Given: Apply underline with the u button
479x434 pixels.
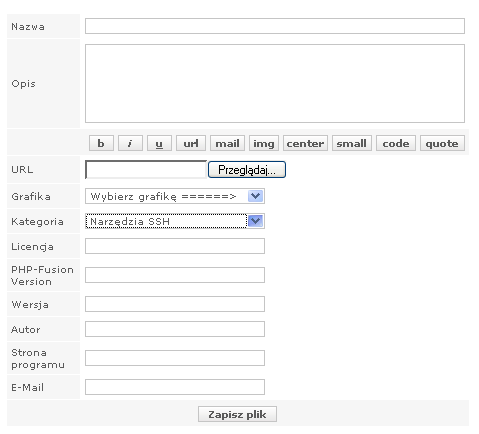Looking at the screenshot, I should pos(159,143).
